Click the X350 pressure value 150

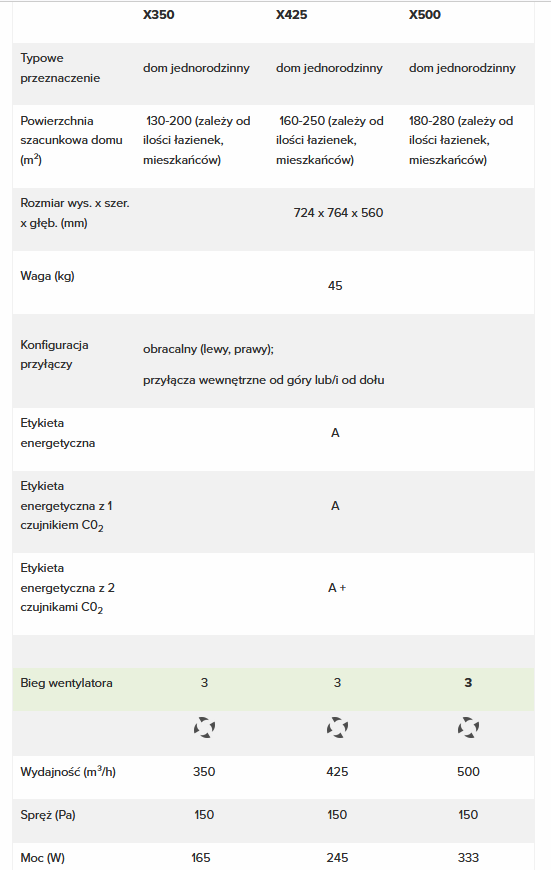click(x=204, y=815)
